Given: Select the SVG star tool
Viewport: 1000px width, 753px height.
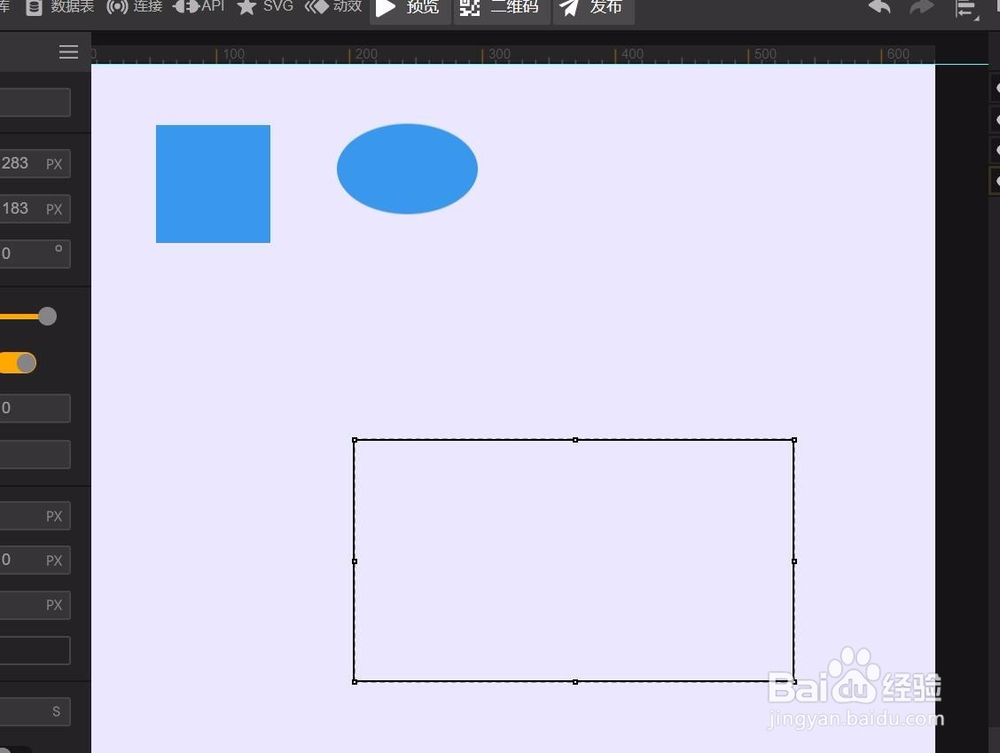Looking at the screenshot, I should coord(265,7).
